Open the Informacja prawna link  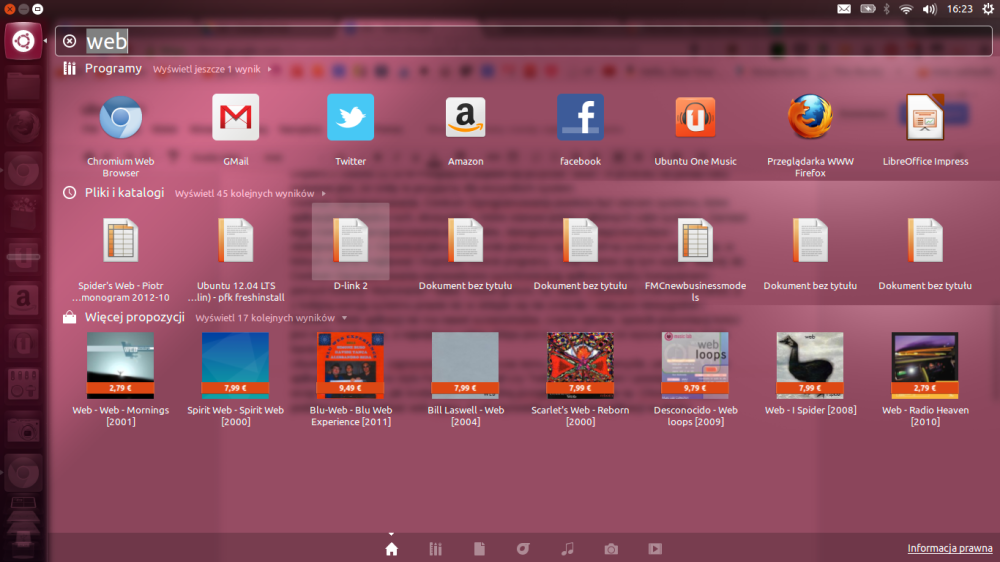point(950,548)
